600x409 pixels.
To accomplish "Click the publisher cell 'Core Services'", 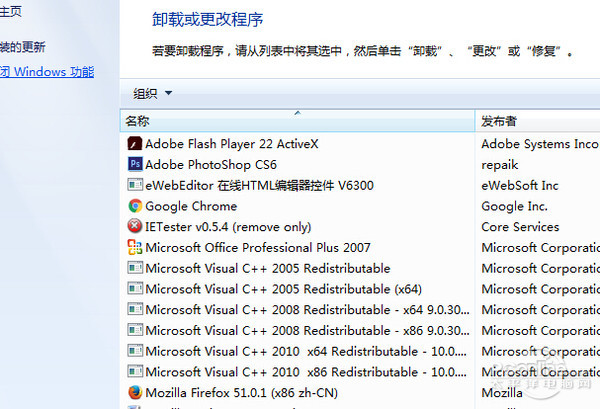I will click(x=520, y=226).
